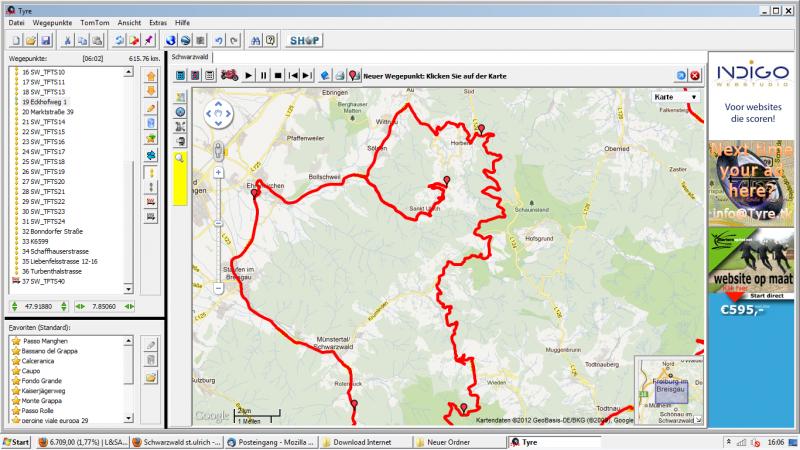
Task: Click the New file icon in toolbar
Action: pyautogui.click(x=16, y=40)
